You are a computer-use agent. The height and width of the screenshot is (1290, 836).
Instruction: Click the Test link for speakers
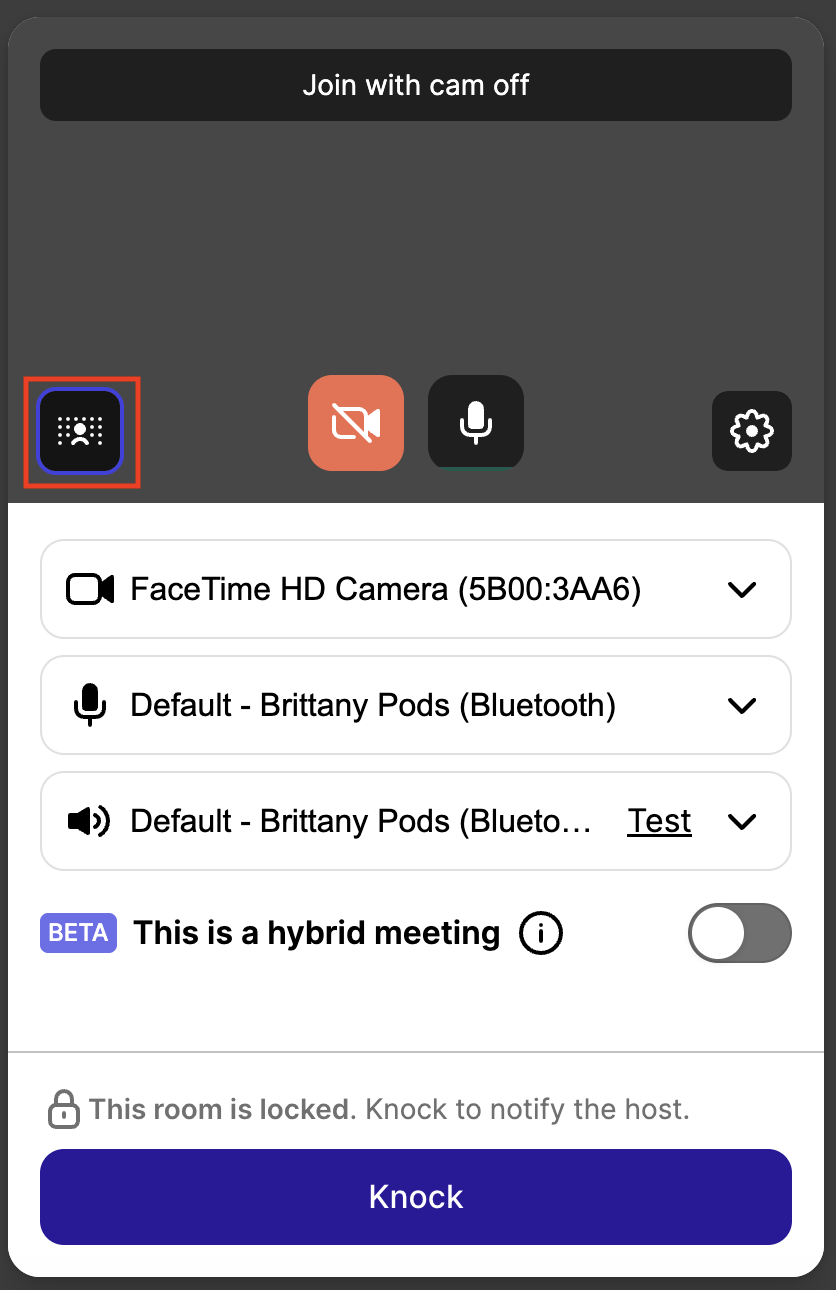pyautogui.click(x=659, y=821)
